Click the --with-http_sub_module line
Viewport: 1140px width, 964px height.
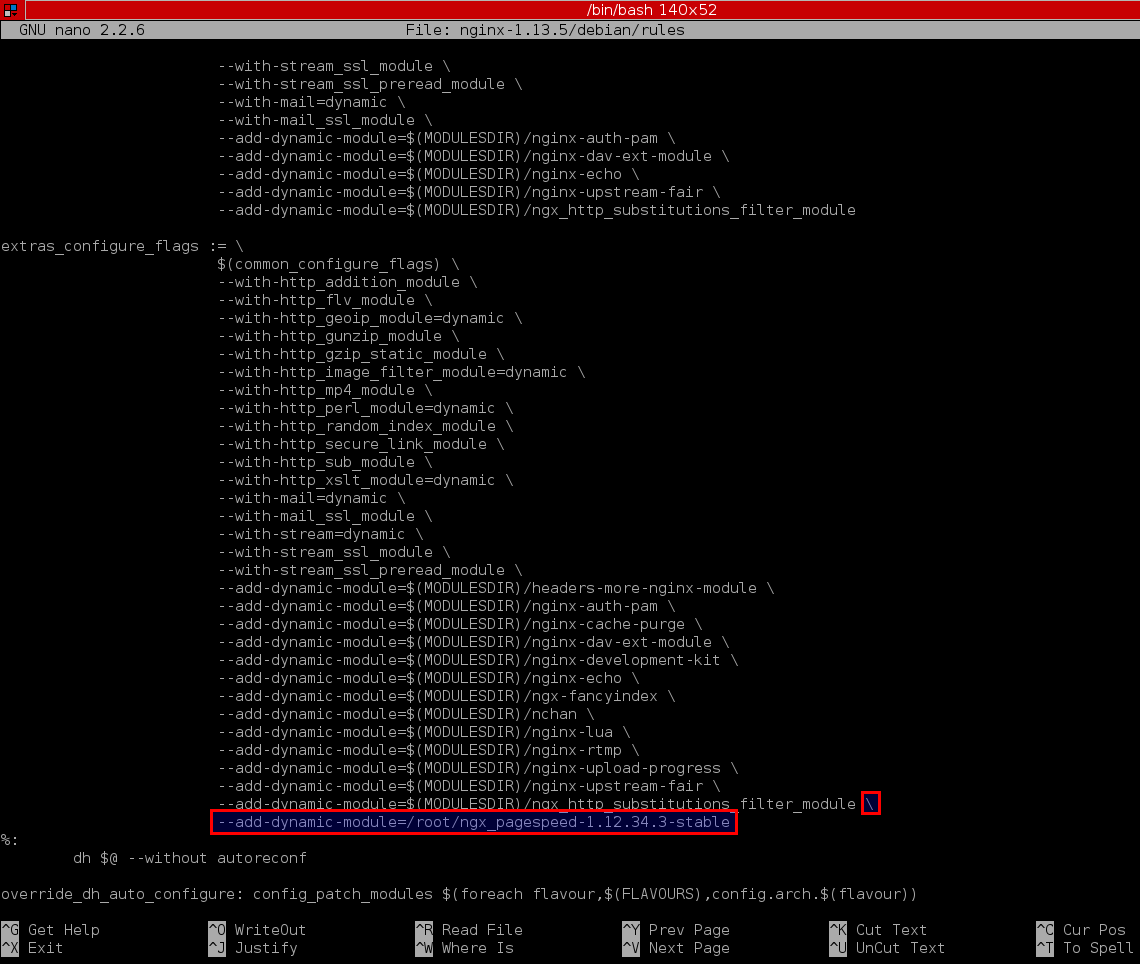325,462
